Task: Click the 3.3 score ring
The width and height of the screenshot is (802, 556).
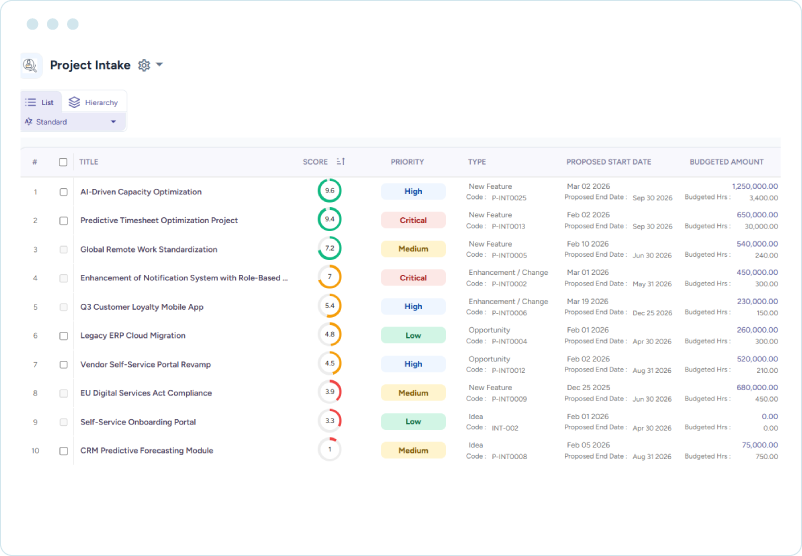Action: pyautogui.click(x=329, y=421)
